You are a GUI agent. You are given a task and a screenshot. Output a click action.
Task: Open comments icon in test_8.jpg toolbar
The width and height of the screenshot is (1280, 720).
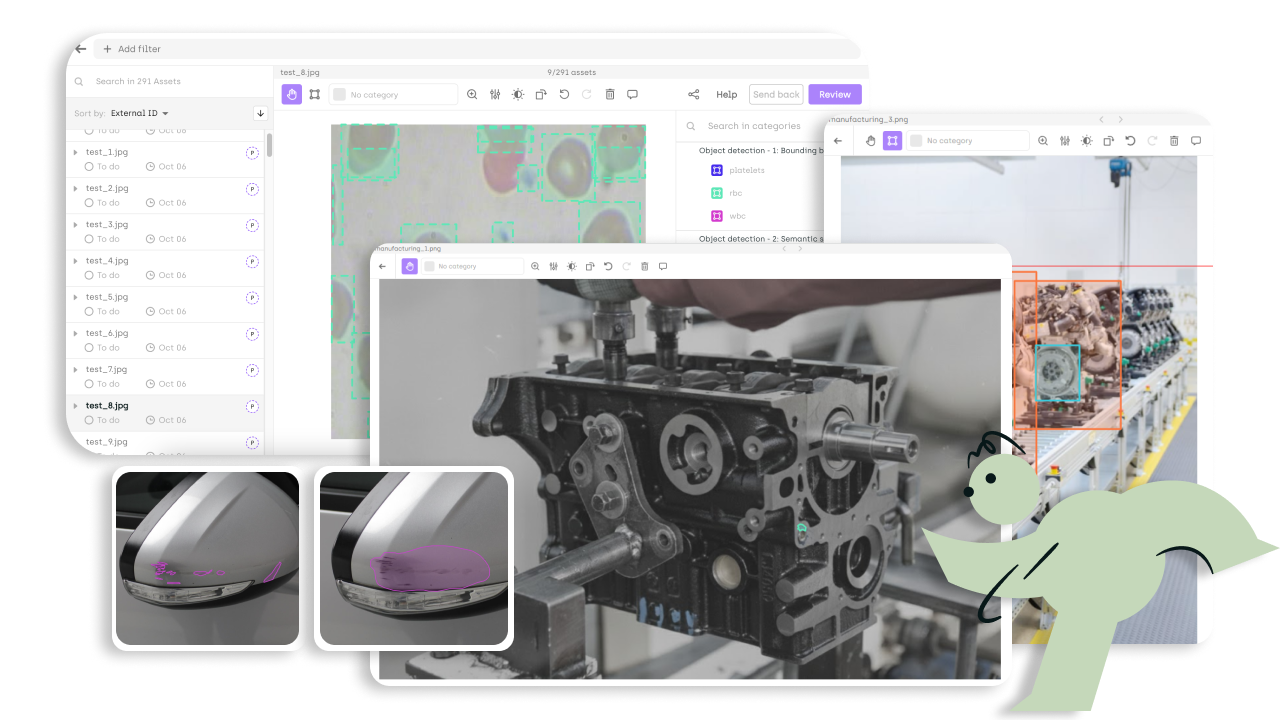pos(632,94)
